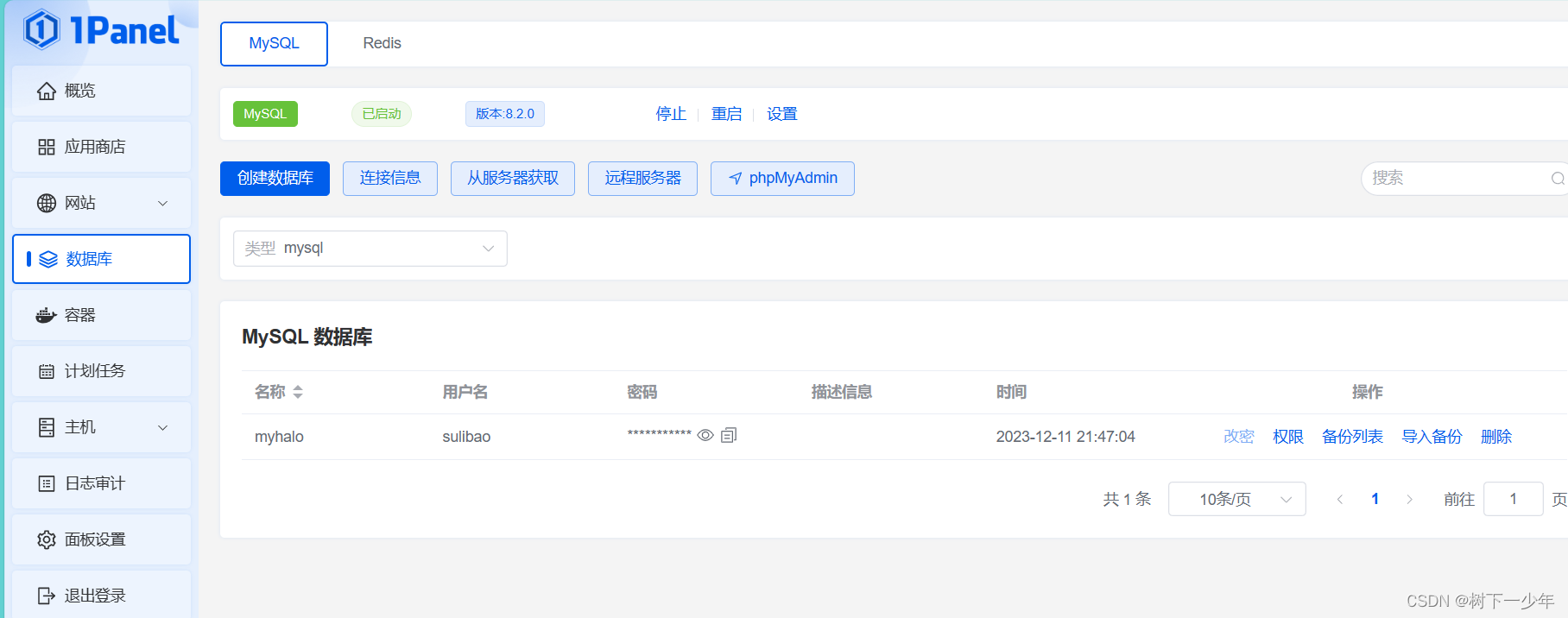Open the 类型 mysql type dropdown
The image size is (1568, 618).
tap(370, 249)
